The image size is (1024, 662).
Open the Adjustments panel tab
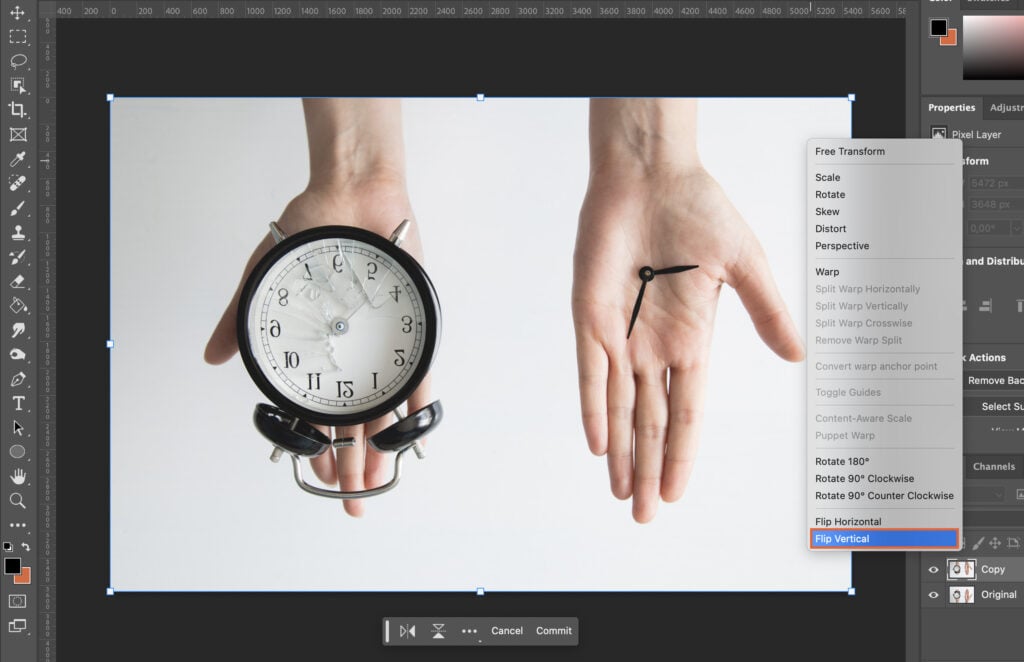point(1005,107)
